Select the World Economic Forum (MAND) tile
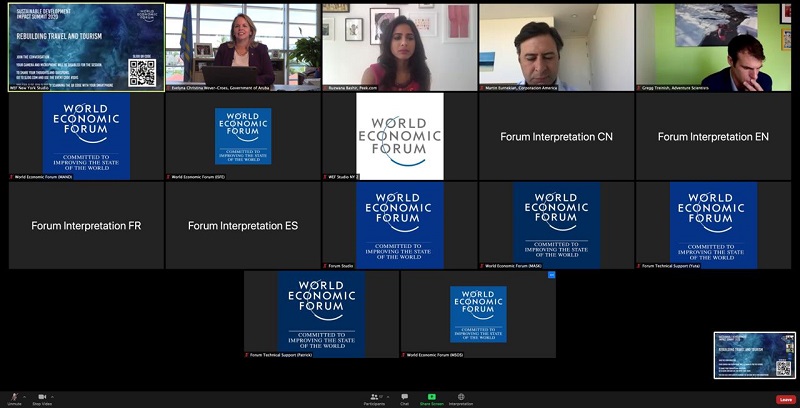The width and height of the screenshot is (800, 408). point(86,136)
